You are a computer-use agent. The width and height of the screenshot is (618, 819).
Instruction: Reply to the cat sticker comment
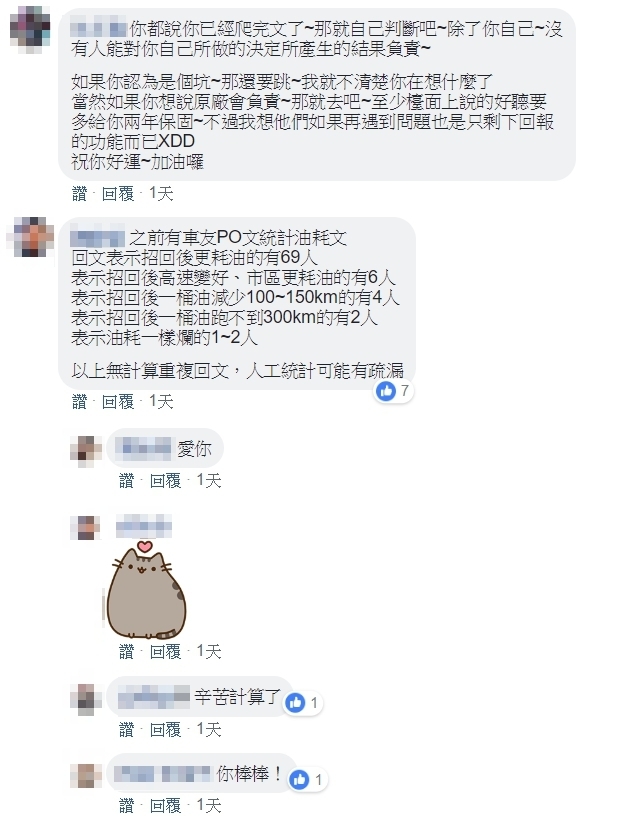[166, 651]
